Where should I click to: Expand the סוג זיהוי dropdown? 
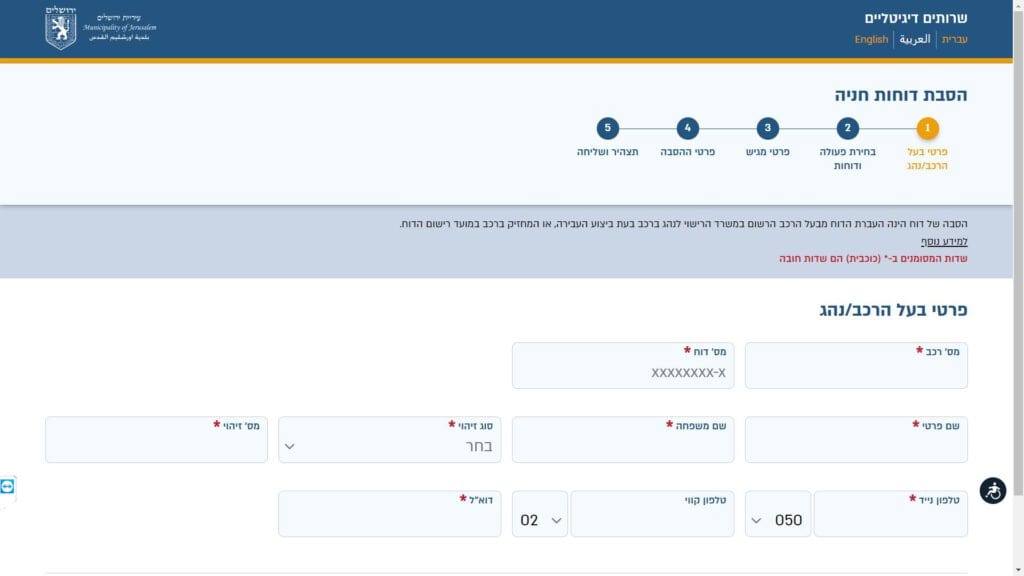389,445
